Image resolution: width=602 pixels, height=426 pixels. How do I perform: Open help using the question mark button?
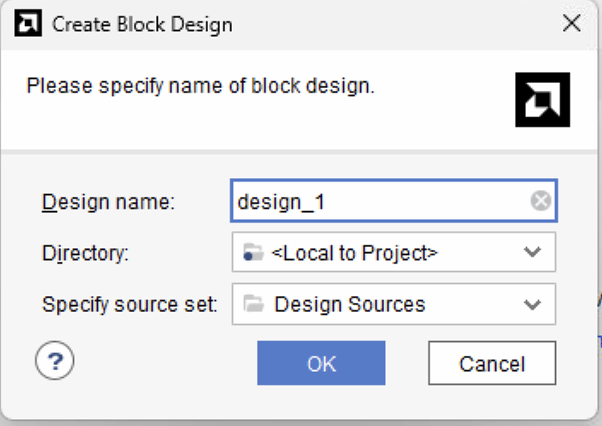point(55,363)
